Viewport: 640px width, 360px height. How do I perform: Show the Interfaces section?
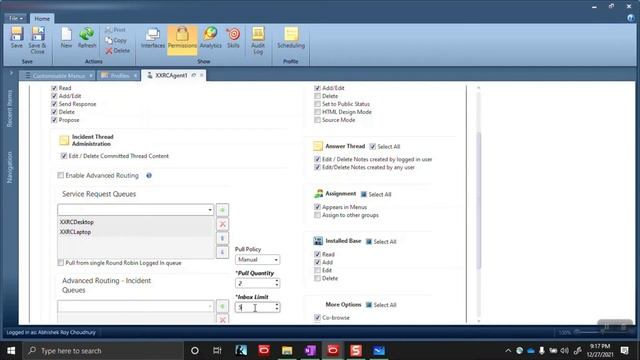point(153,38)
